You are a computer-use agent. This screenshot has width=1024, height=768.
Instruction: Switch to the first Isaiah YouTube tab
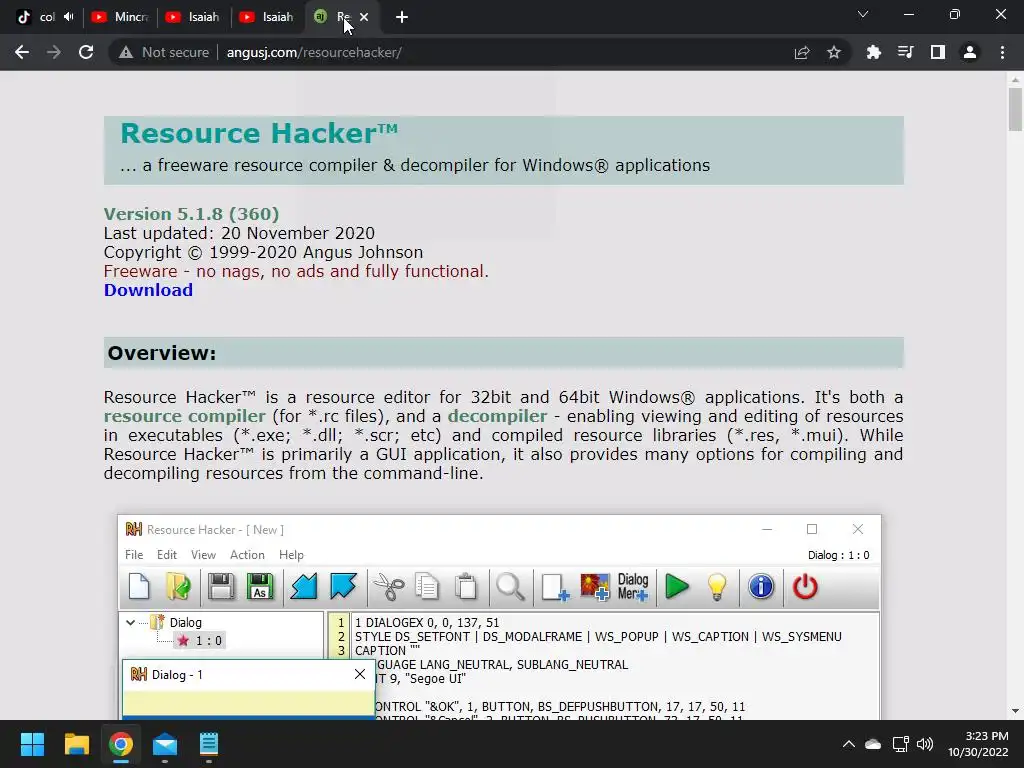pos(194,17)
